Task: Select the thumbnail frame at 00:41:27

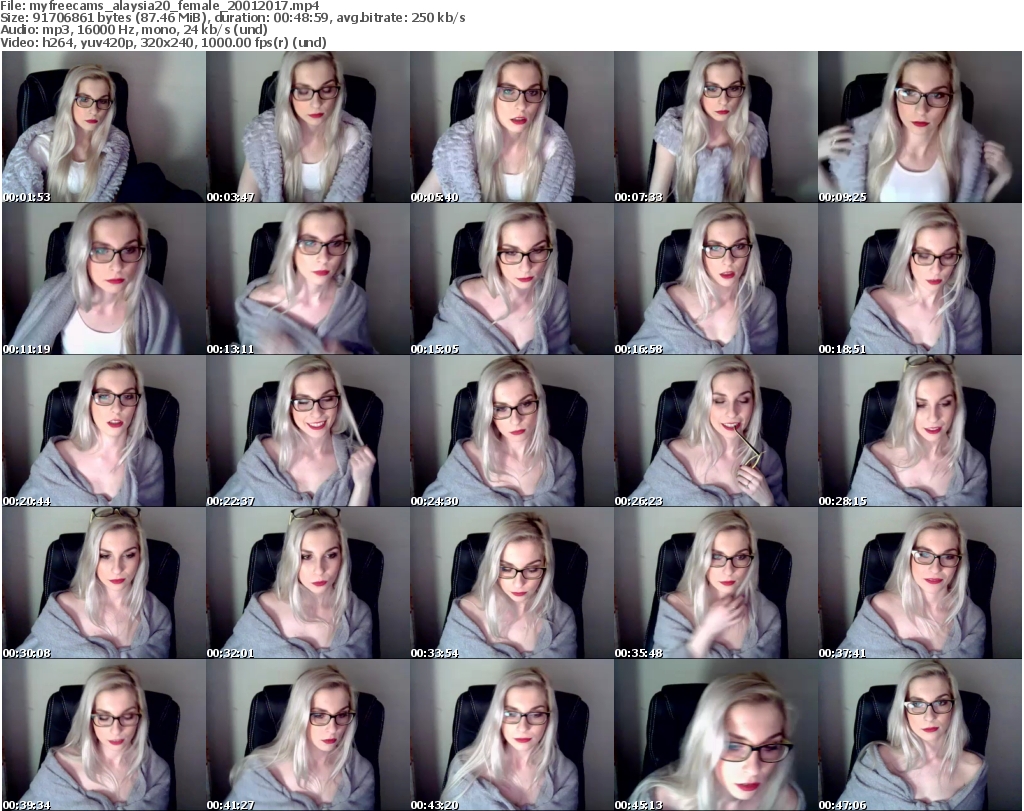Action: click(308, 735)
